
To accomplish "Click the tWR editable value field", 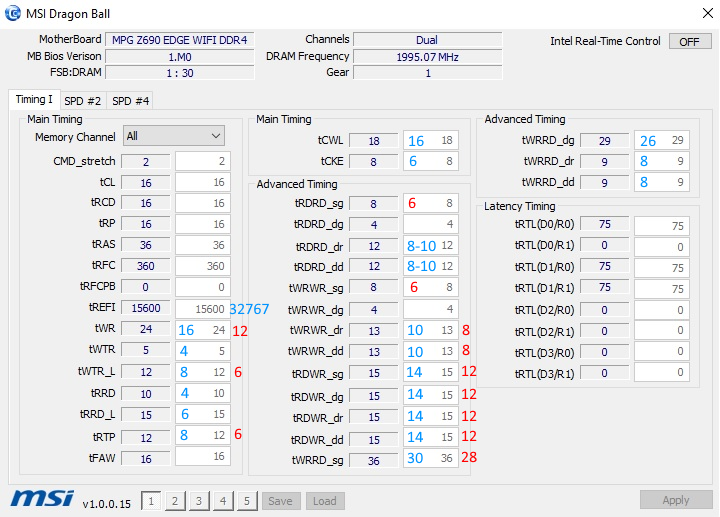I will tap(202, 330).
